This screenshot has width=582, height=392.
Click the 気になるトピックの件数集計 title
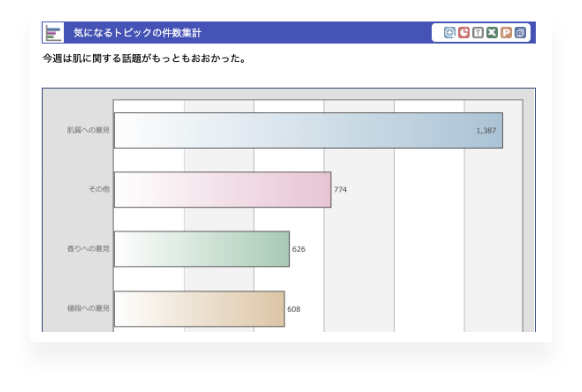coord(137,33)
